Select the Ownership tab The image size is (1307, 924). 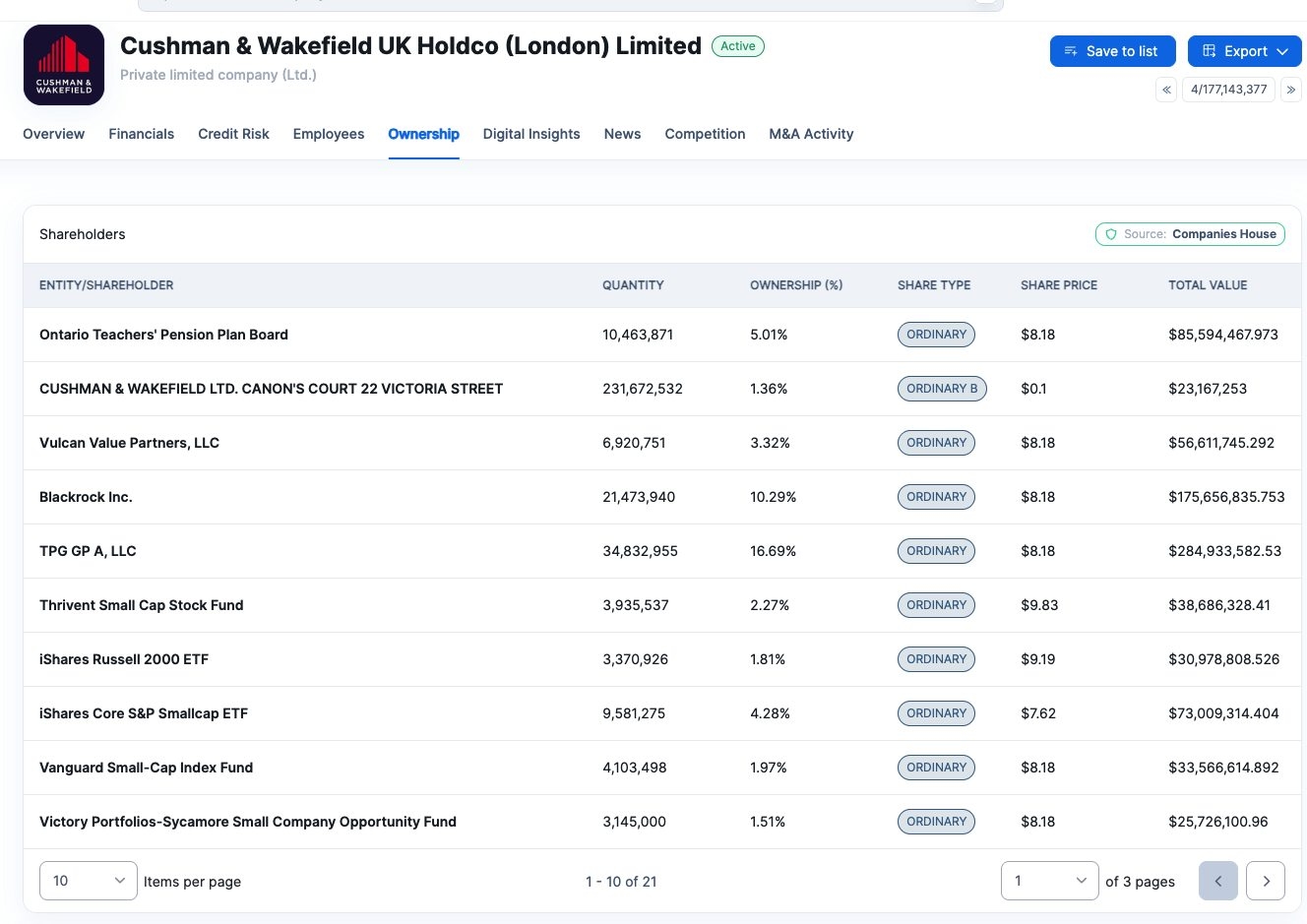tap(424, 134)
